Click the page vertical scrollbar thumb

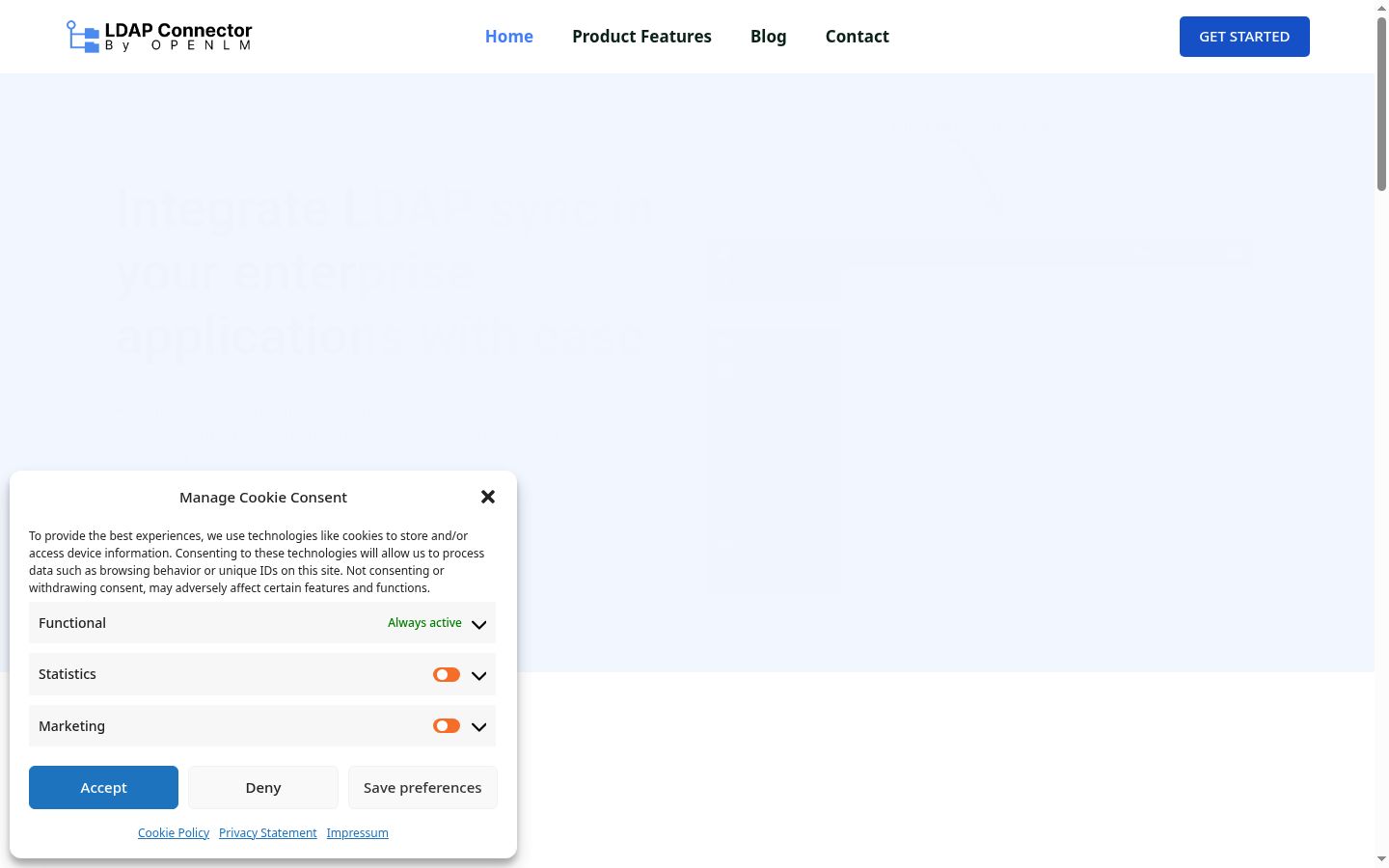(1381, 102)
